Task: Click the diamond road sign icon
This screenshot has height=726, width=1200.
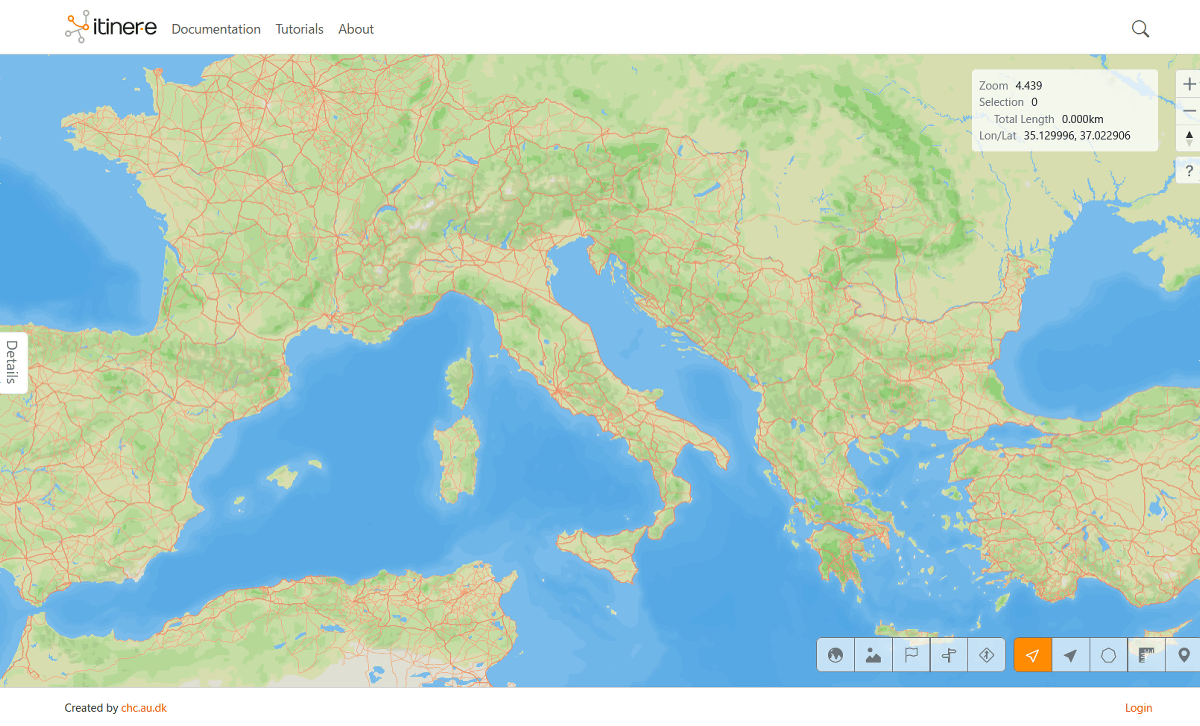Action: [986, 655]
